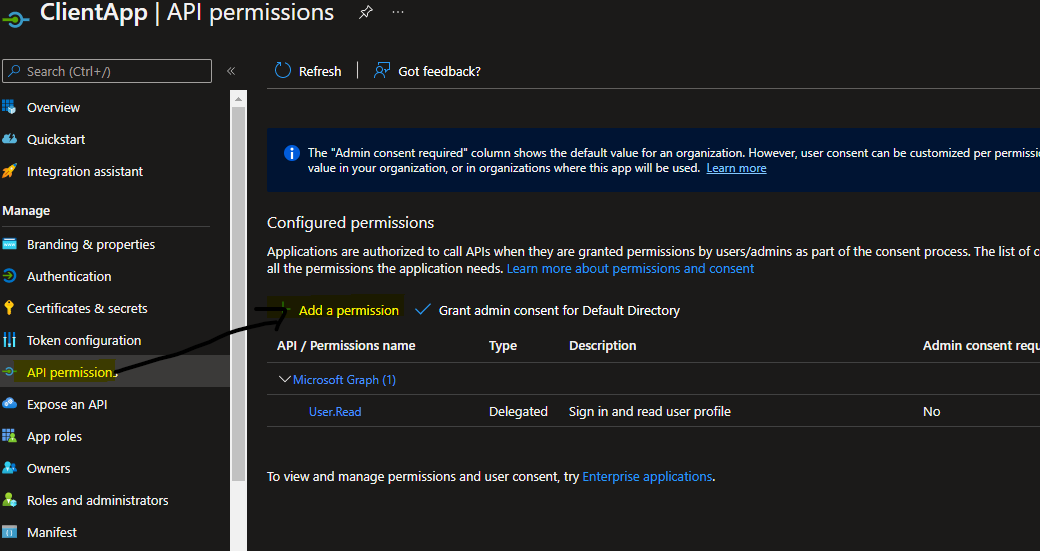Click the Owners people icon

pyautogui.click(x=10, y=468)
